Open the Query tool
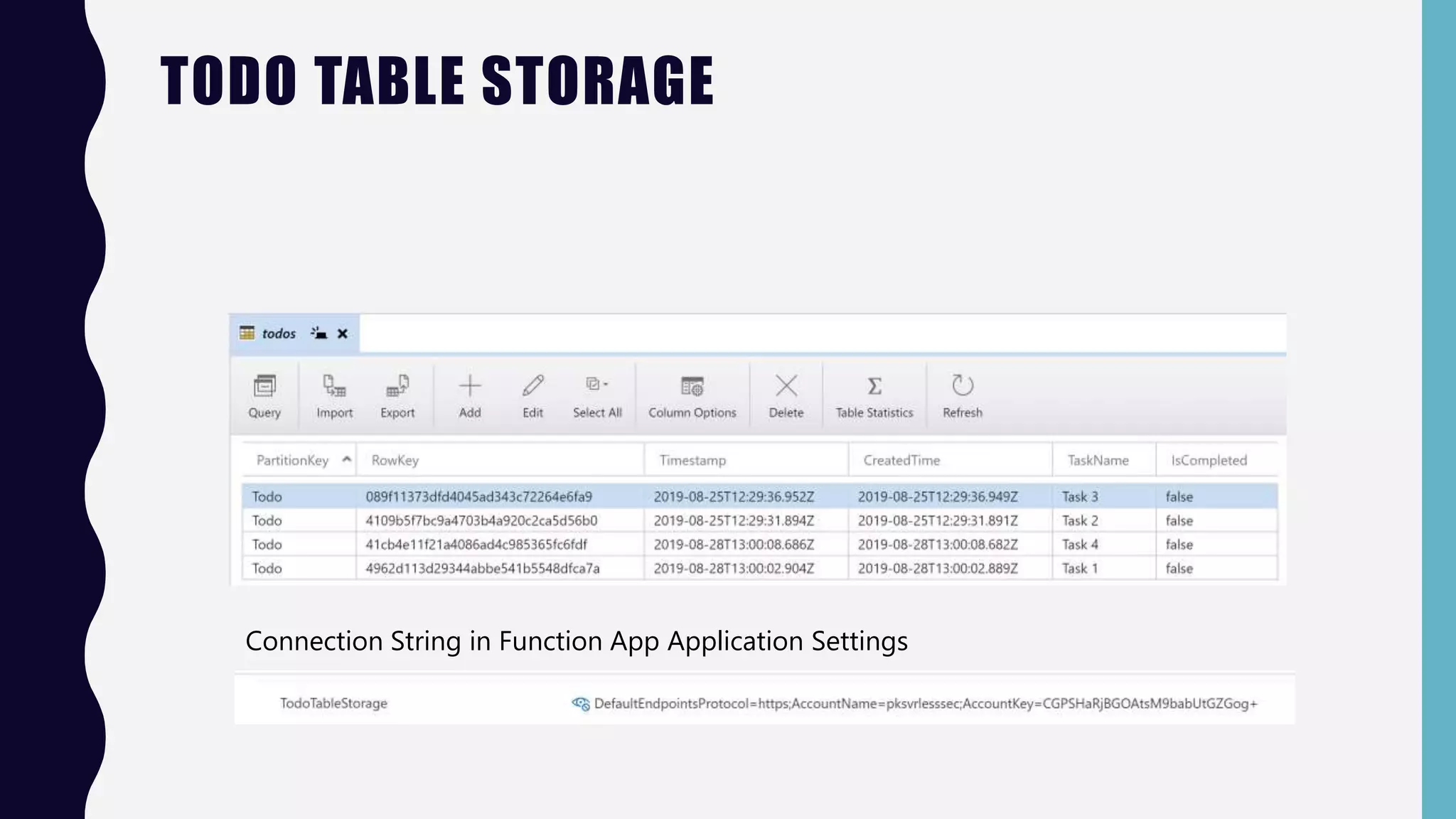This screenshot has height=819, width=1456. pyautogui.click(x=264, y=396)
